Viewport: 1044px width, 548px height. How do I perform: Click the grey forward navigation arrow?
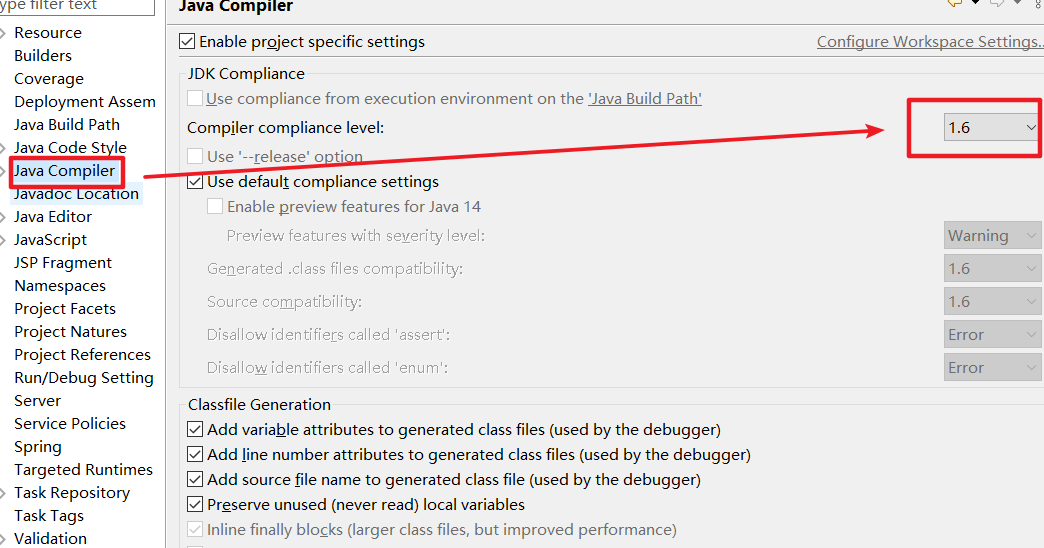(997, 3)
